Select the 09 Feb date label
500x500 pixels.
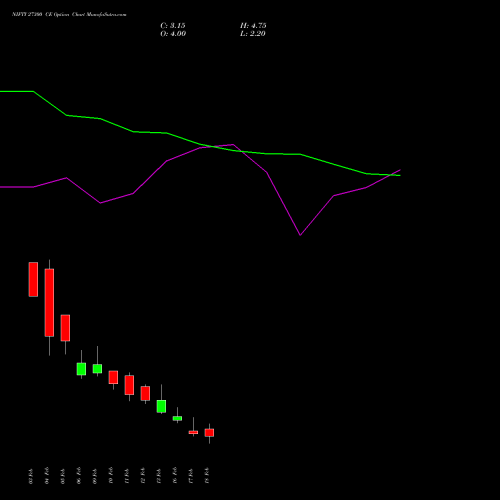tap(95, 476)
